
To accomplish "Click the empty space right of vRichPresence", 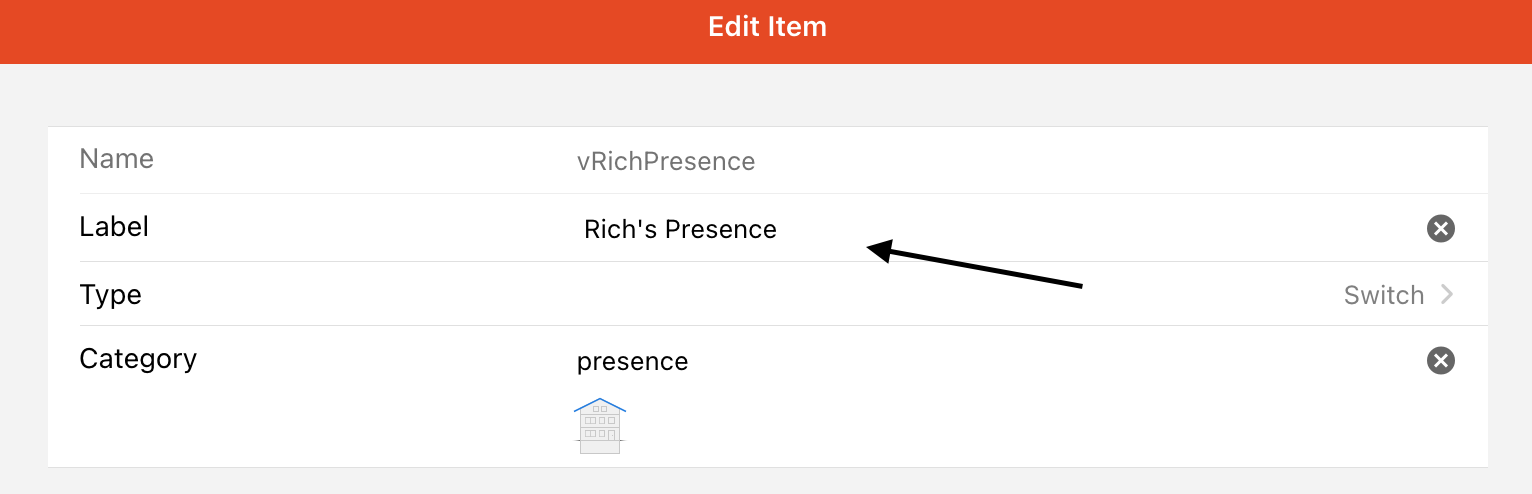I will coord(1100,161).
